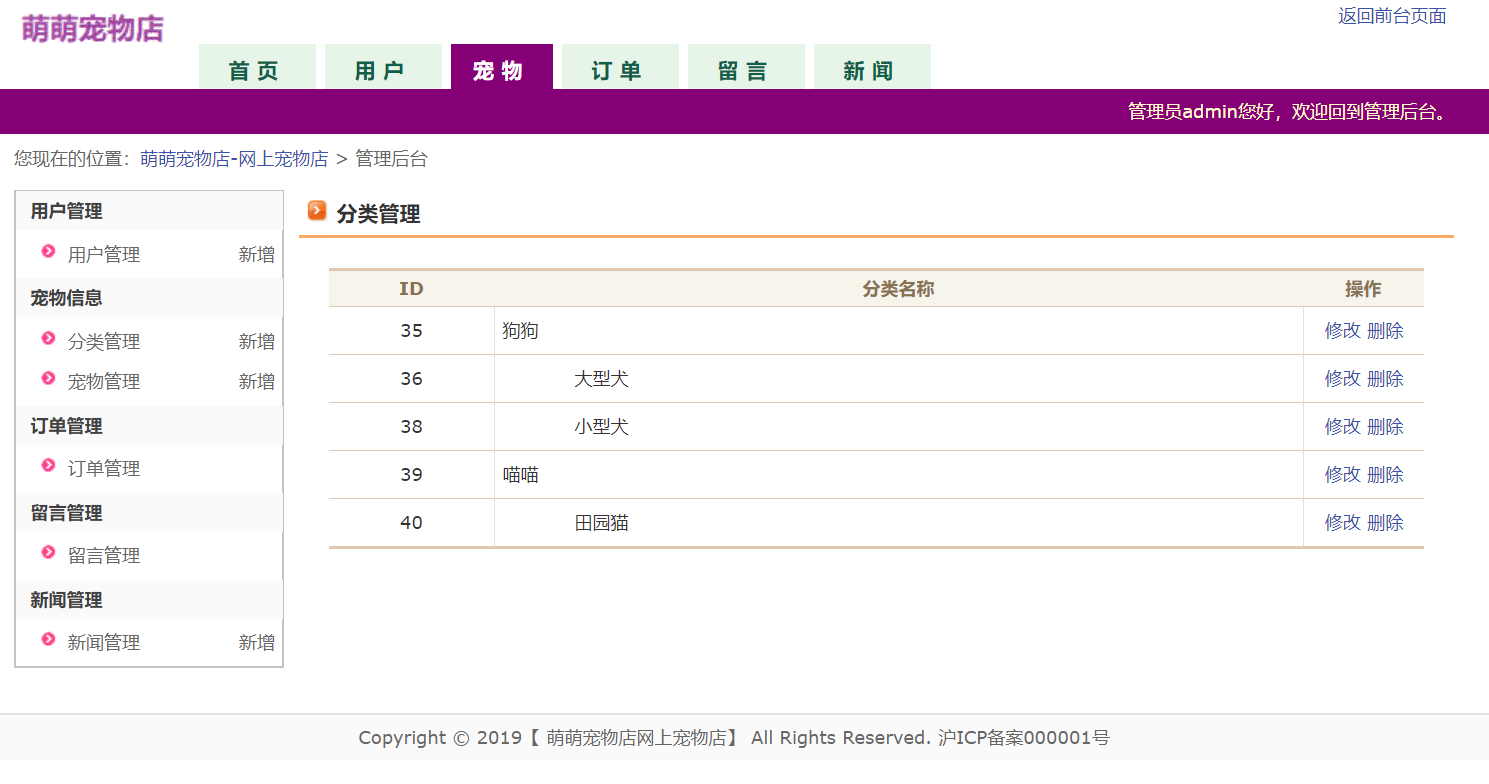1489x784 pixels.
Task: Click 修改 on the 狗狗 category row
Action: click(1341, 330)
